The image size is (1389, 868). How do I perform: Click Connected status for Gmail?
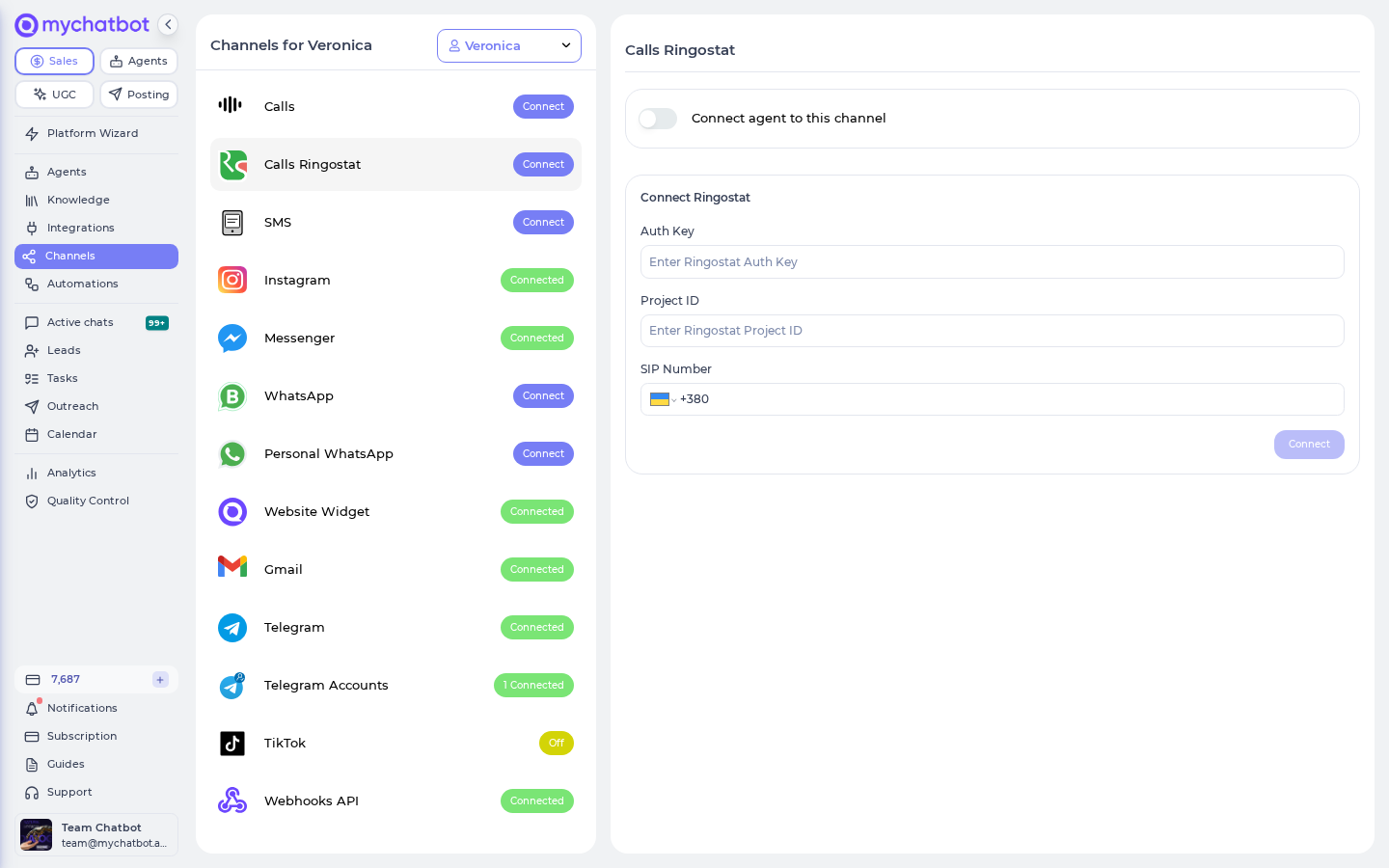[537, 569]
